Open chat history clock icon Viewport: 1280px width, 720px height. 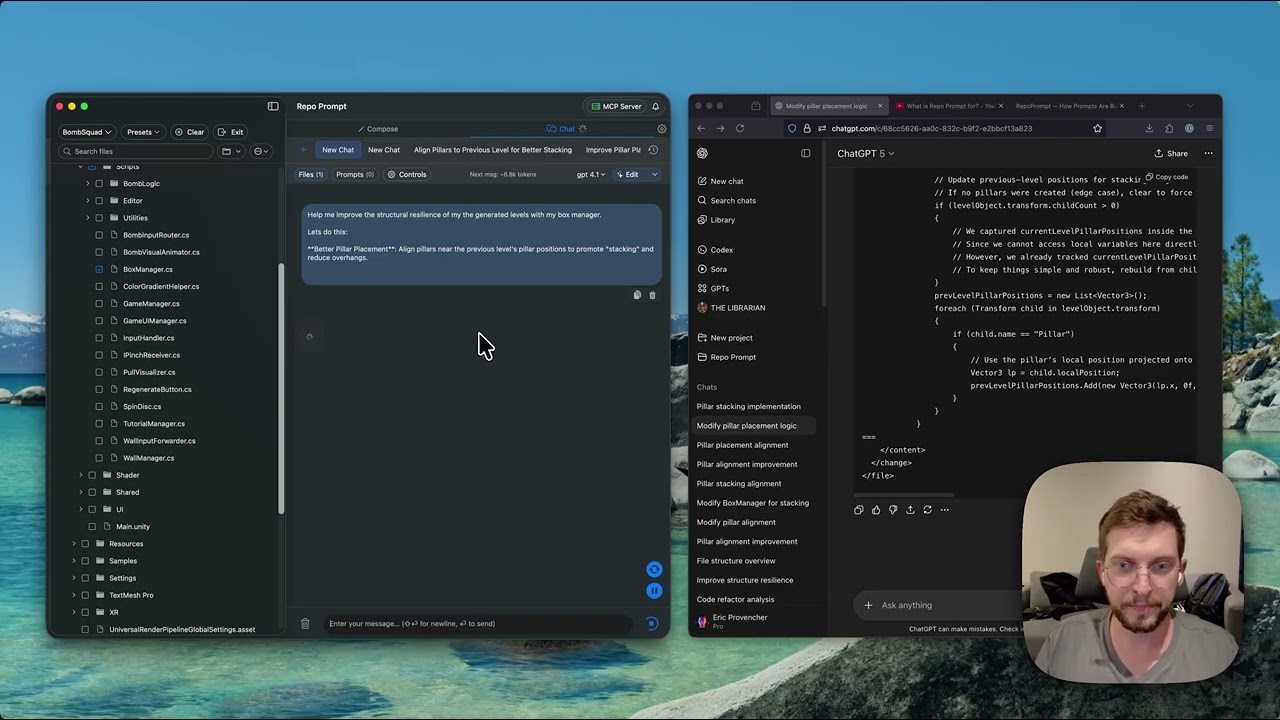point(653,150)
